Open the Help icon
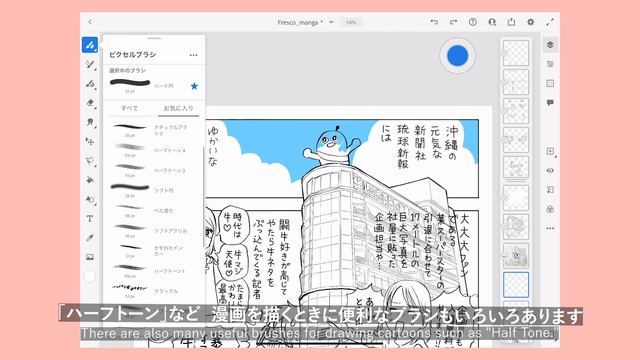 (x=473, y=22)
